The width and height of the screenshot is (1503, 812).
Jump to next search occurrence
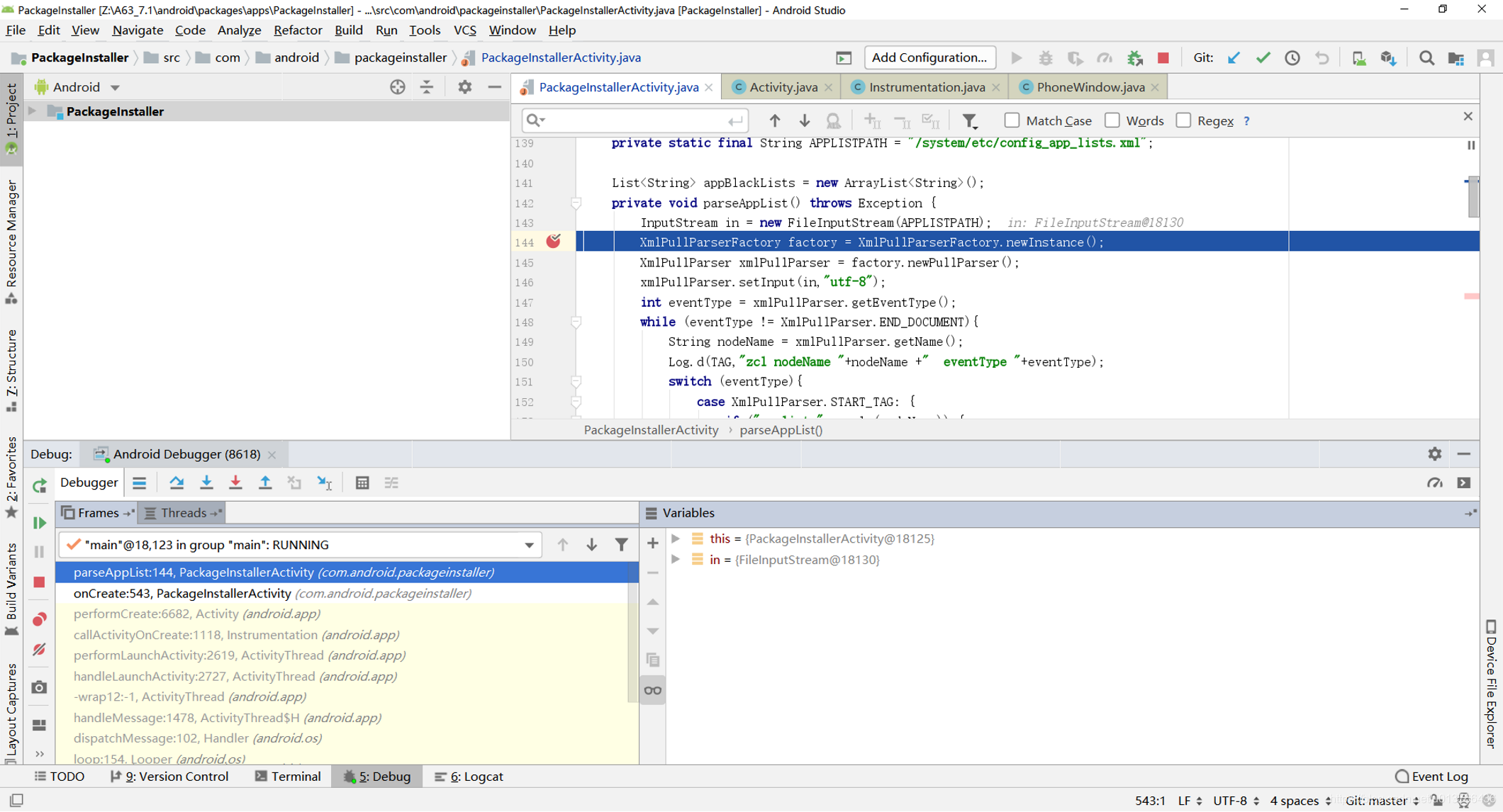(804, 120)
